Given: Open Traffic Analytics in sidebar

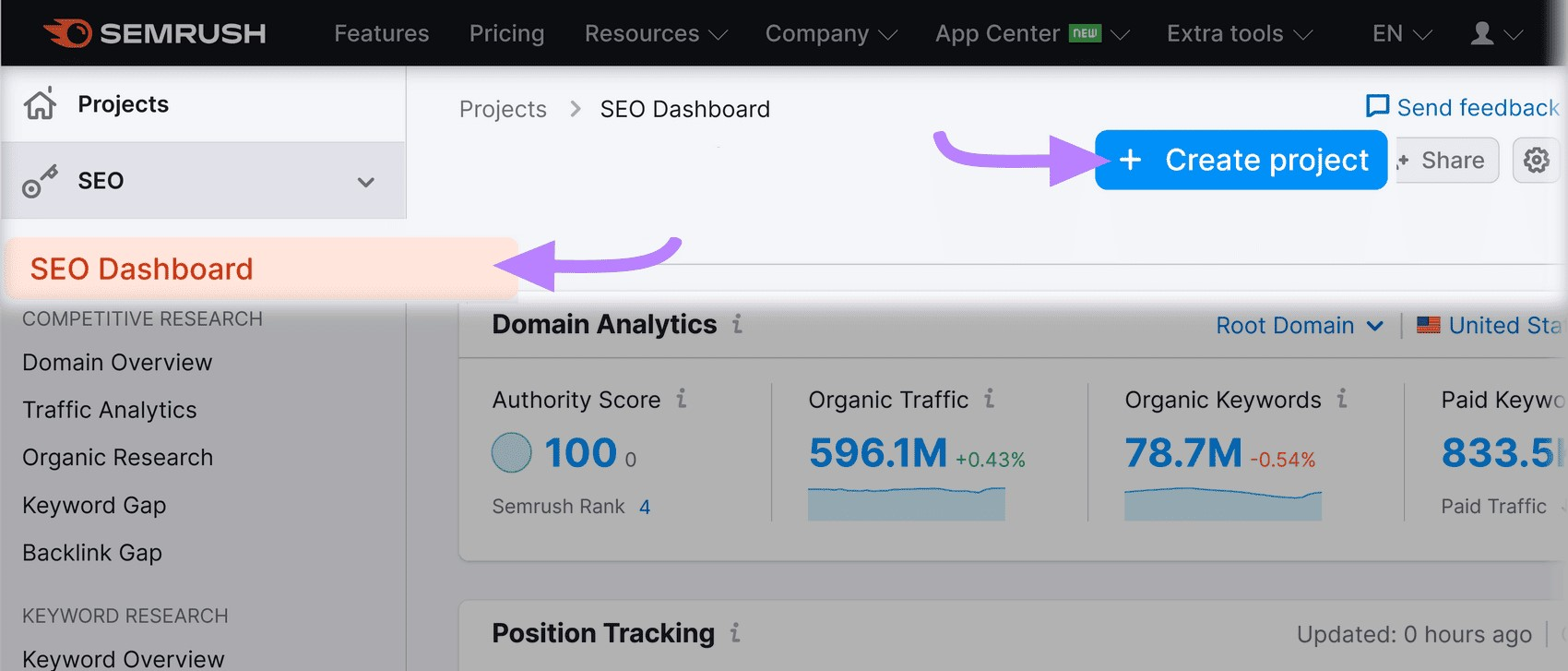Looking at the screenshot, I should pyautogui.click(x=110, y=410).
